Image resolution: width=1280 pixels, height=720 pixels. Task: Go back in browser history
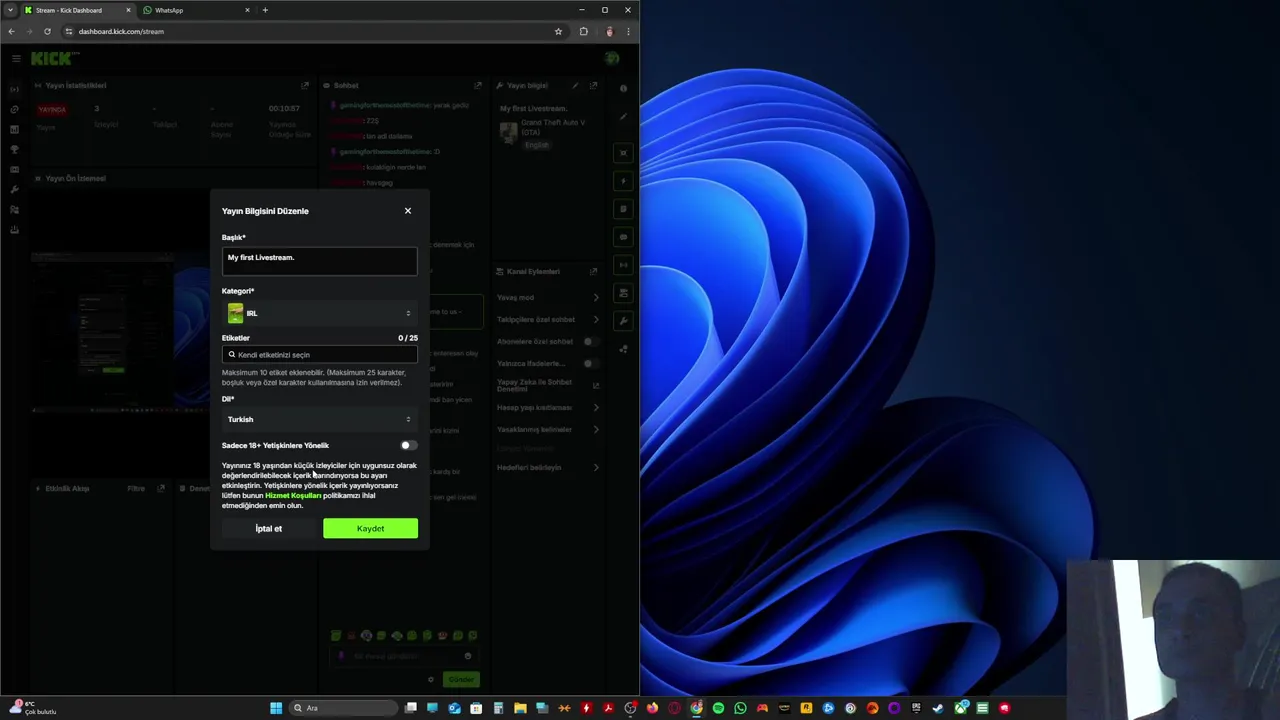[x=11, y=31]
